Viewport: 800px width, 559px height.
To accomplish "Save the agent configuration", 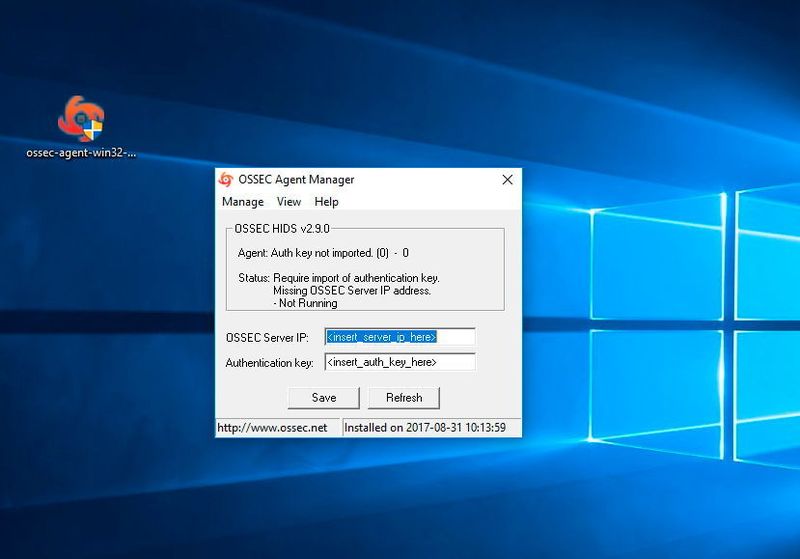I will 324,398.
